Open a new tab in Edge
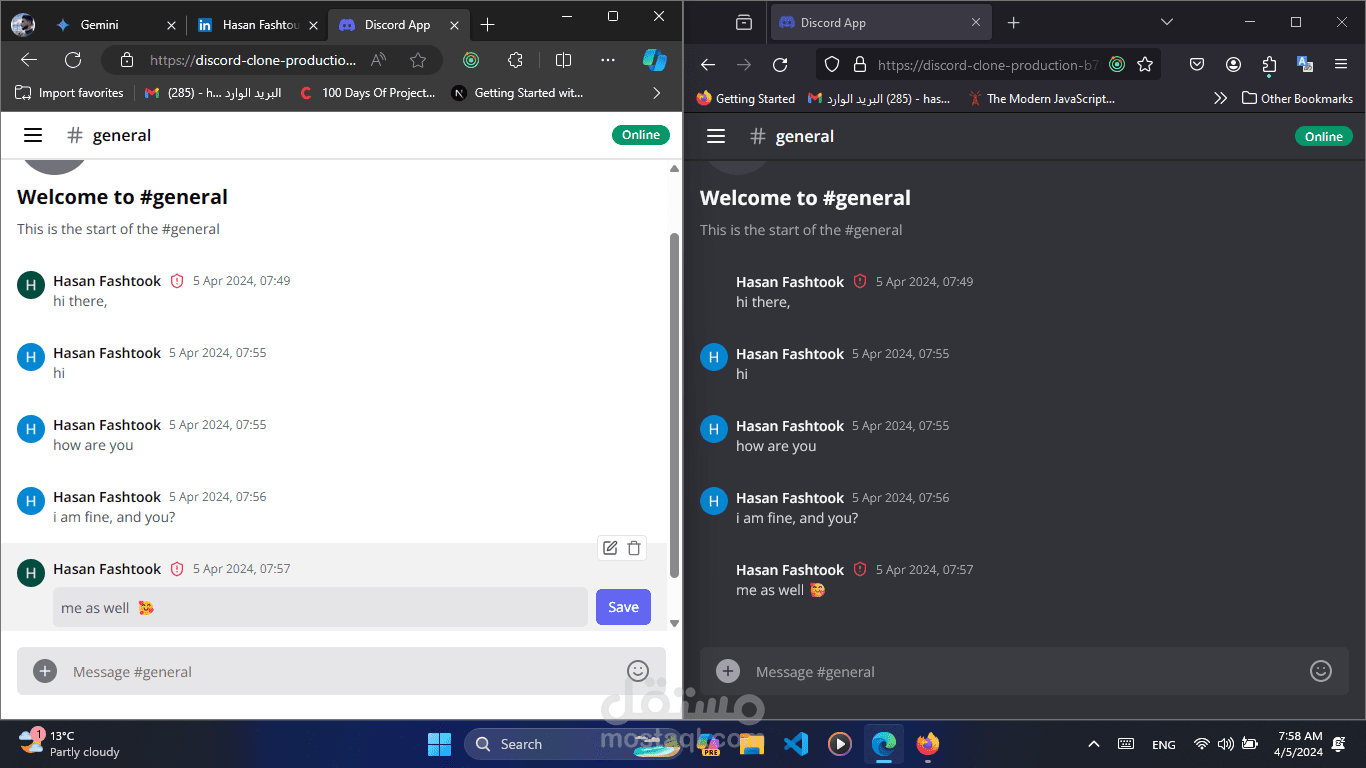 click(487, 25)
